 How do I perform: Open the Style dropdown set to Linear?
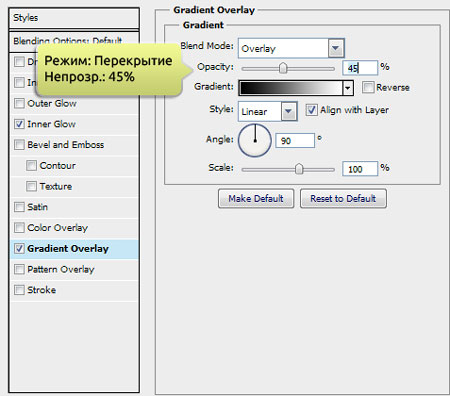[x=268, y=111]
